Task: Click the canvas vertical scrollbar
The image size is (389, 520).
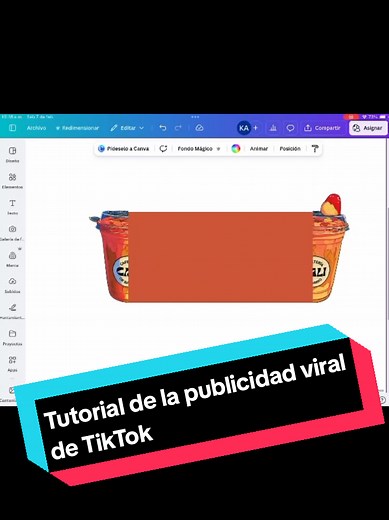Action: [387, 263]
